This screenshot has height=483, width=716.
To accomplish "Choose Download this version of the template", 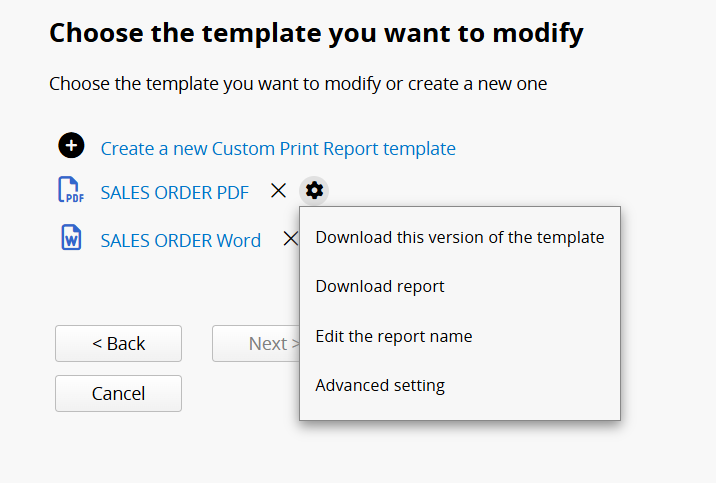I will coord(460,237).
